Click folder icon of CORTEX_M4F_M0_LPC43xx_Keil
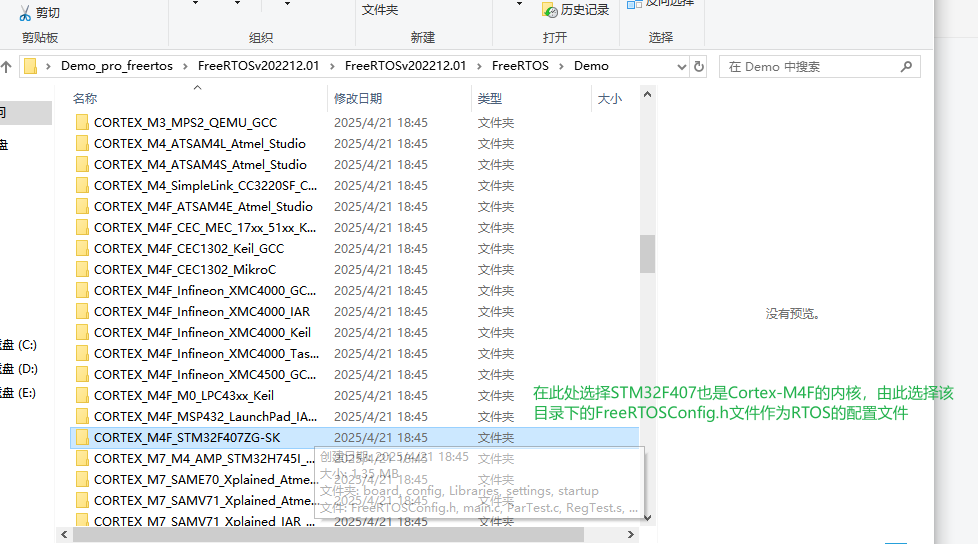 (82, 396)
